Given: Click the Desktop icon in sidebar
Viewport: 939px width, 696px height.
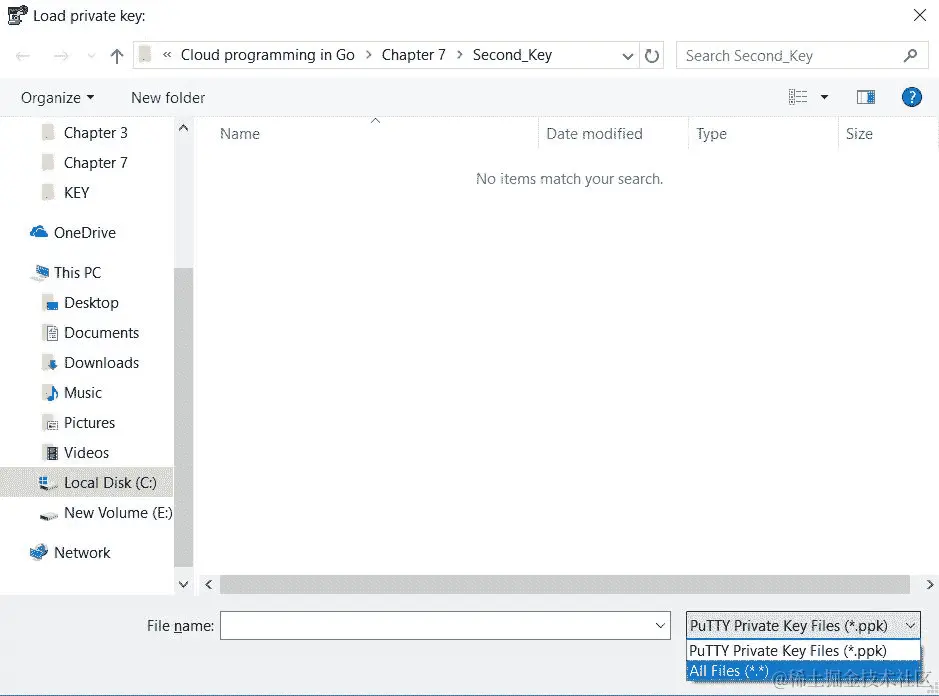Looking at the screenshot, I should (x=52, y=303).
